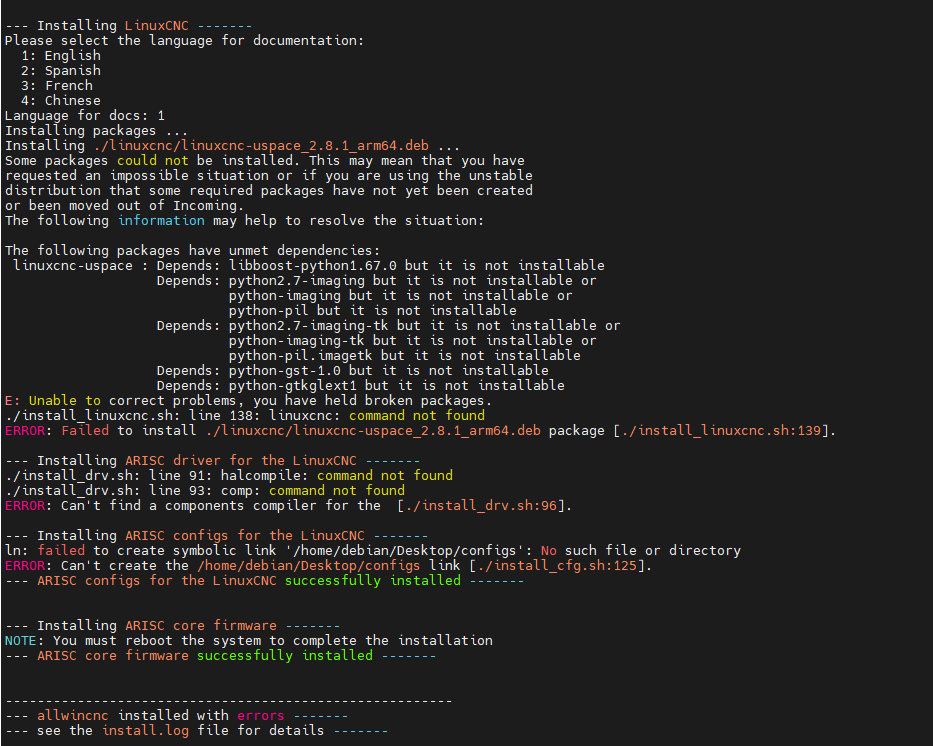Viewport: 933px width, 746px height.
Task: Click the 'python2.7-imaging but it is not installable' line
Action: tap(376, 280)
